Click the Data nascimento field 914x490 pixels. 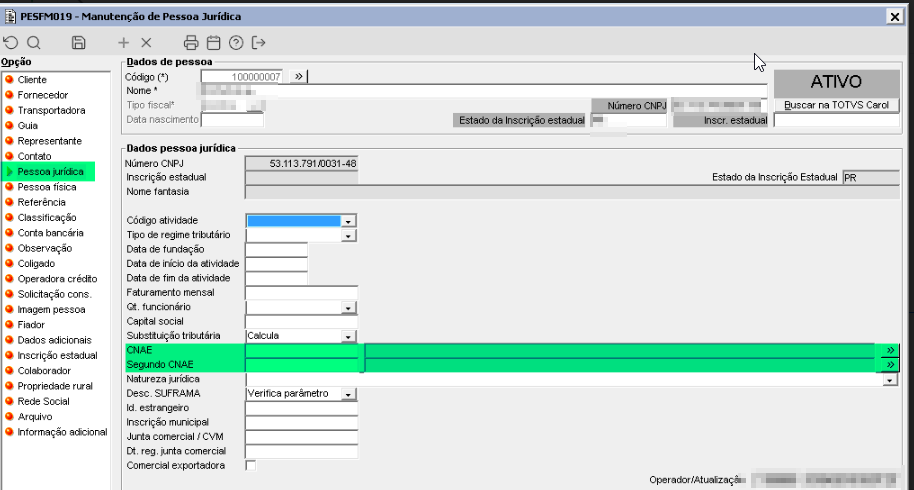(x=232, y=120)
